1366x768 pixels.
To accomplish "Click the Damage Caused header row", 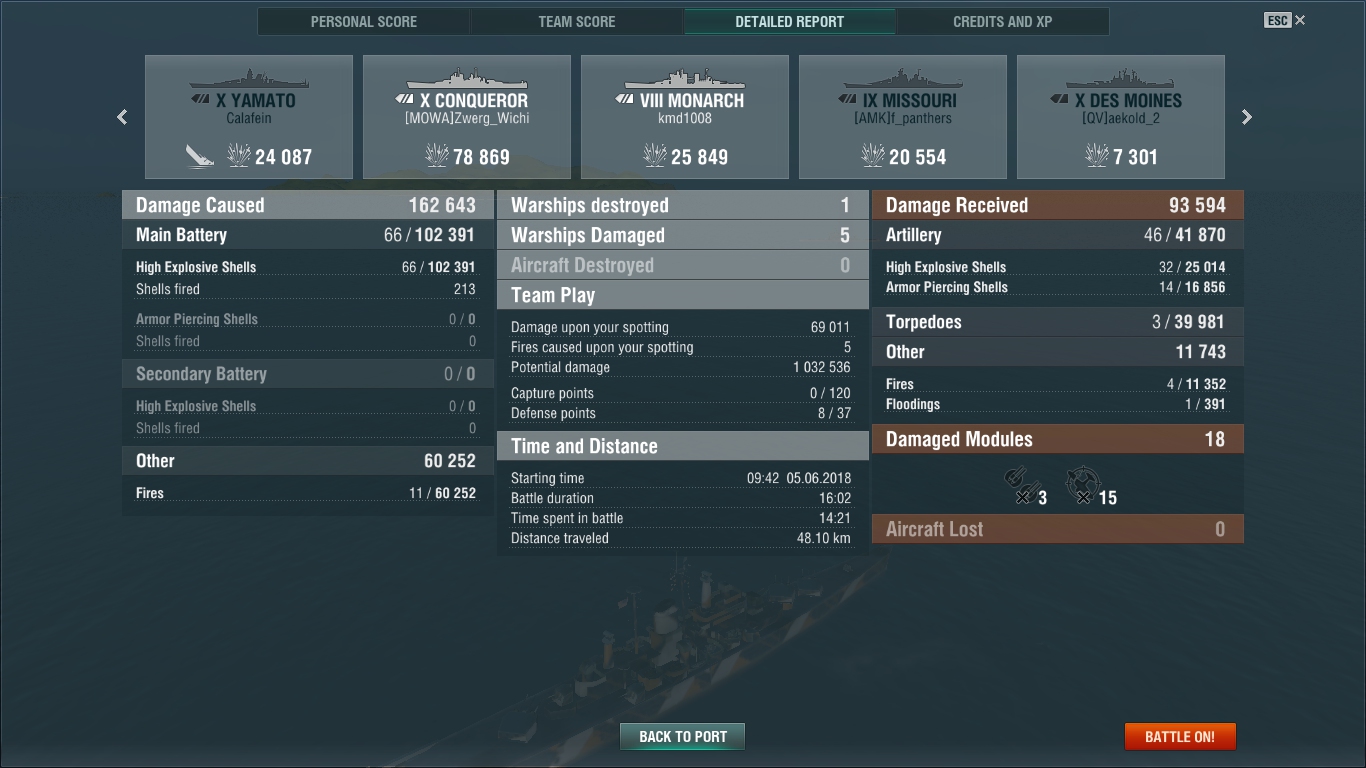I will (x=307, y=205).
